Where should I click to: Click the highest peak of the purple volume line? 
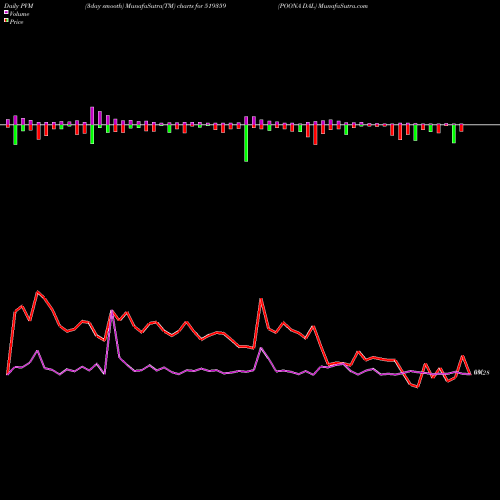pyautogui.click(x=112, y=311)
